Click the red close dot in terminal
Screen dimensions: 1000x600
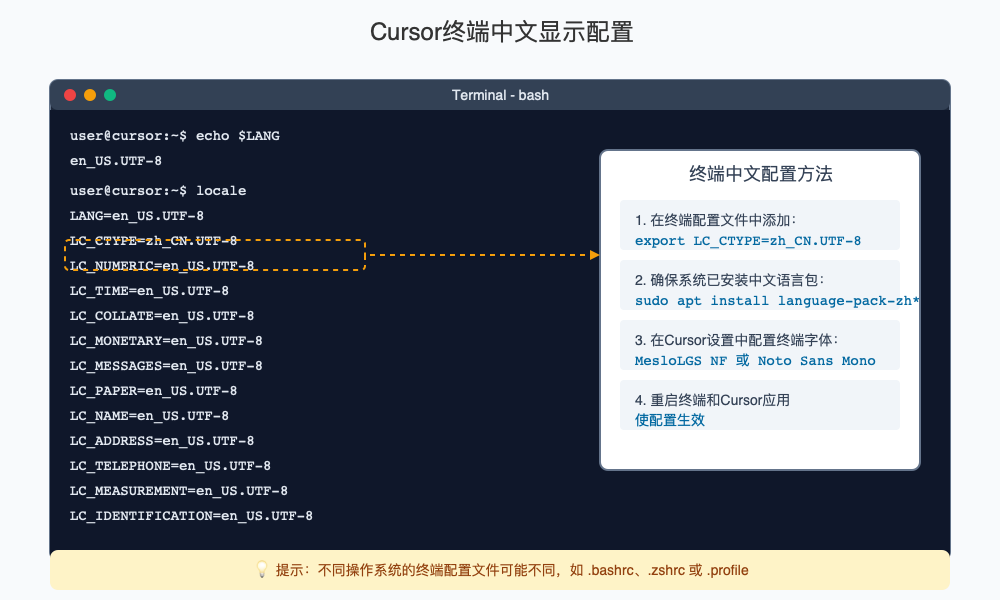[x=70, y=95]
